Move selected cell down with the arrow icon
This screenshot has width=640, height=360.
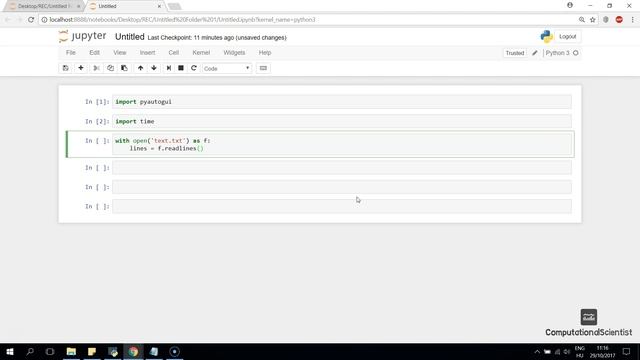point(154,68)
